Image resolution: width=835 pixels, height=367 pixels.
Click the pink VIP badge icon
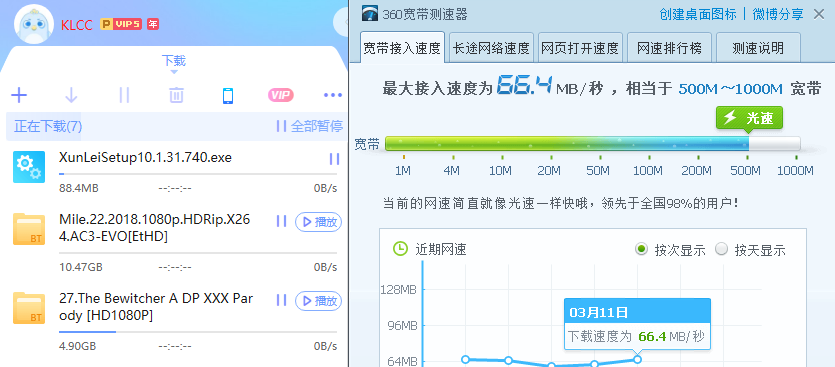281,95
